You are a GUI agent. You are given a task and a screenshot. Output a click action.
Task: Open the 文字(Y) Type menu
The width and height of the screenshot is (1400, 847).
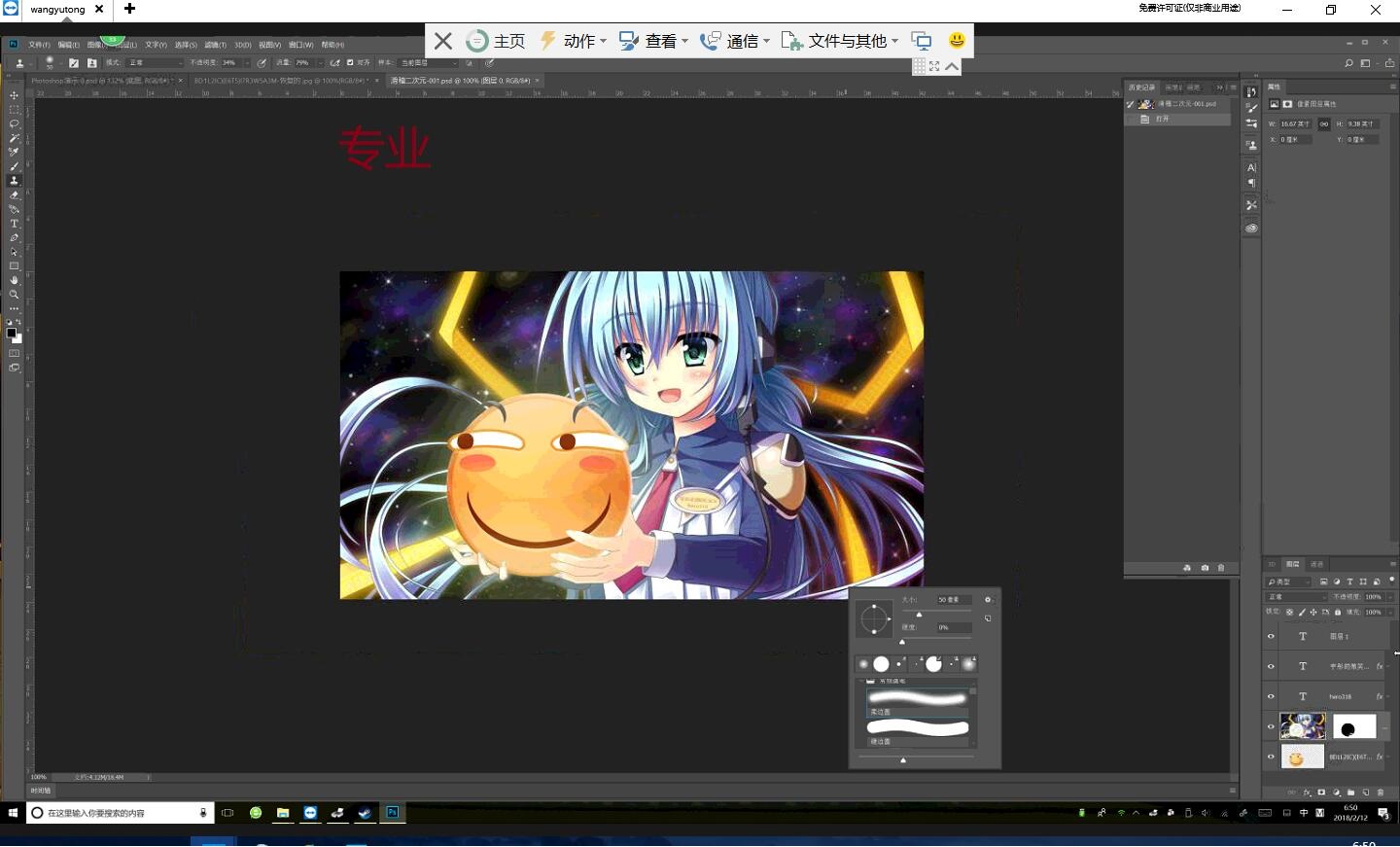[x=156, y=45]
